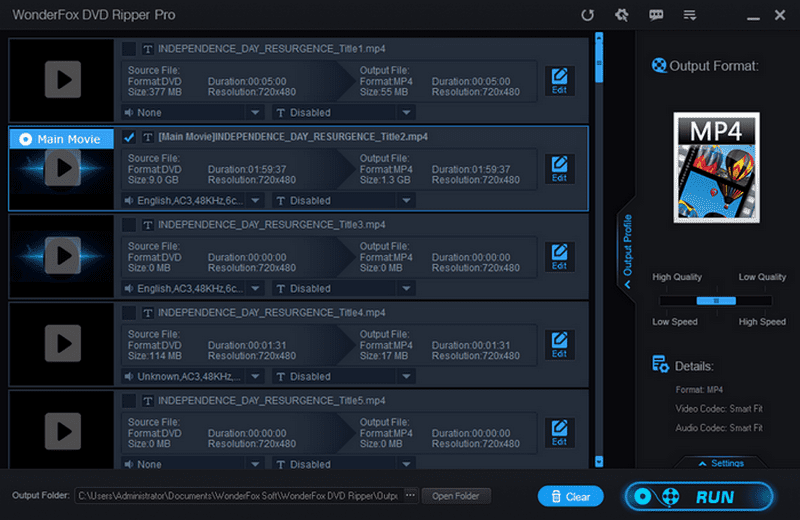
Task: Click filename INDEPENDENCE_DAY_RESURGENCE_Title4.mp4
Action: [271, 313]
